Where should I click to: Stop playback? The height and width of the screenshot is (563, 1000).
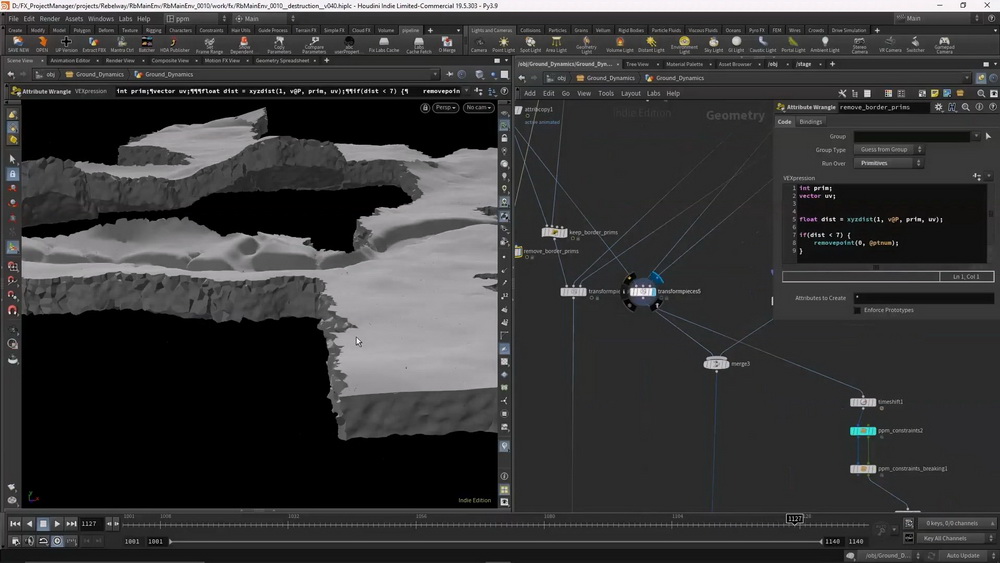coord(43,523)
